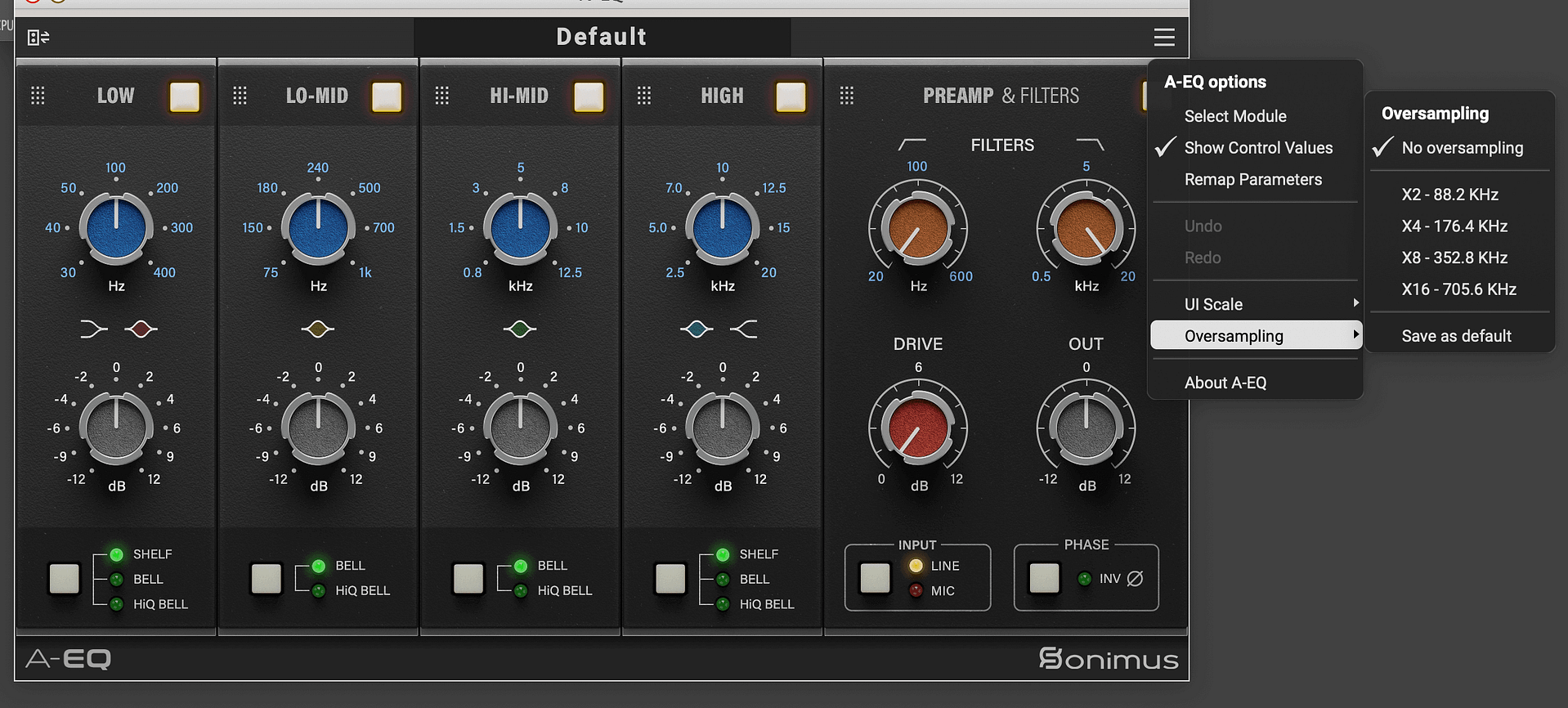
Task: Switch the INPUT line/mic button
Action: (875, 578)
